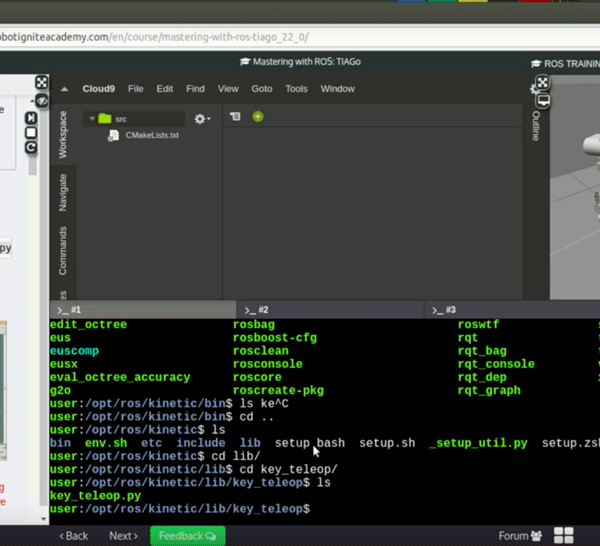Click the Next navigation button
The image size is (600, 546).
coord(123,536)
